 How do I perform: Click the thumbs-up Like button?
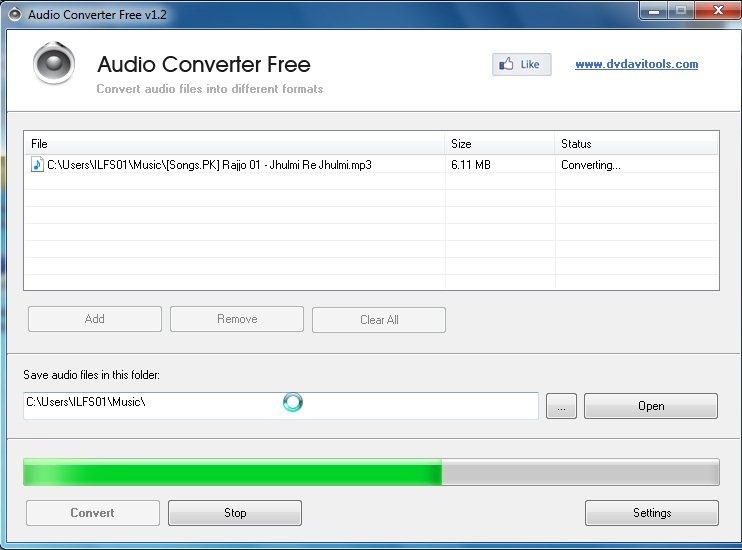click(521, 64)
